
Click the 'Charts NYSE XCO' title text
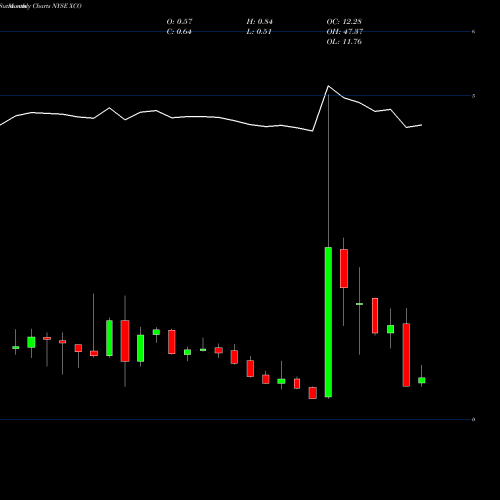[57, 6]
